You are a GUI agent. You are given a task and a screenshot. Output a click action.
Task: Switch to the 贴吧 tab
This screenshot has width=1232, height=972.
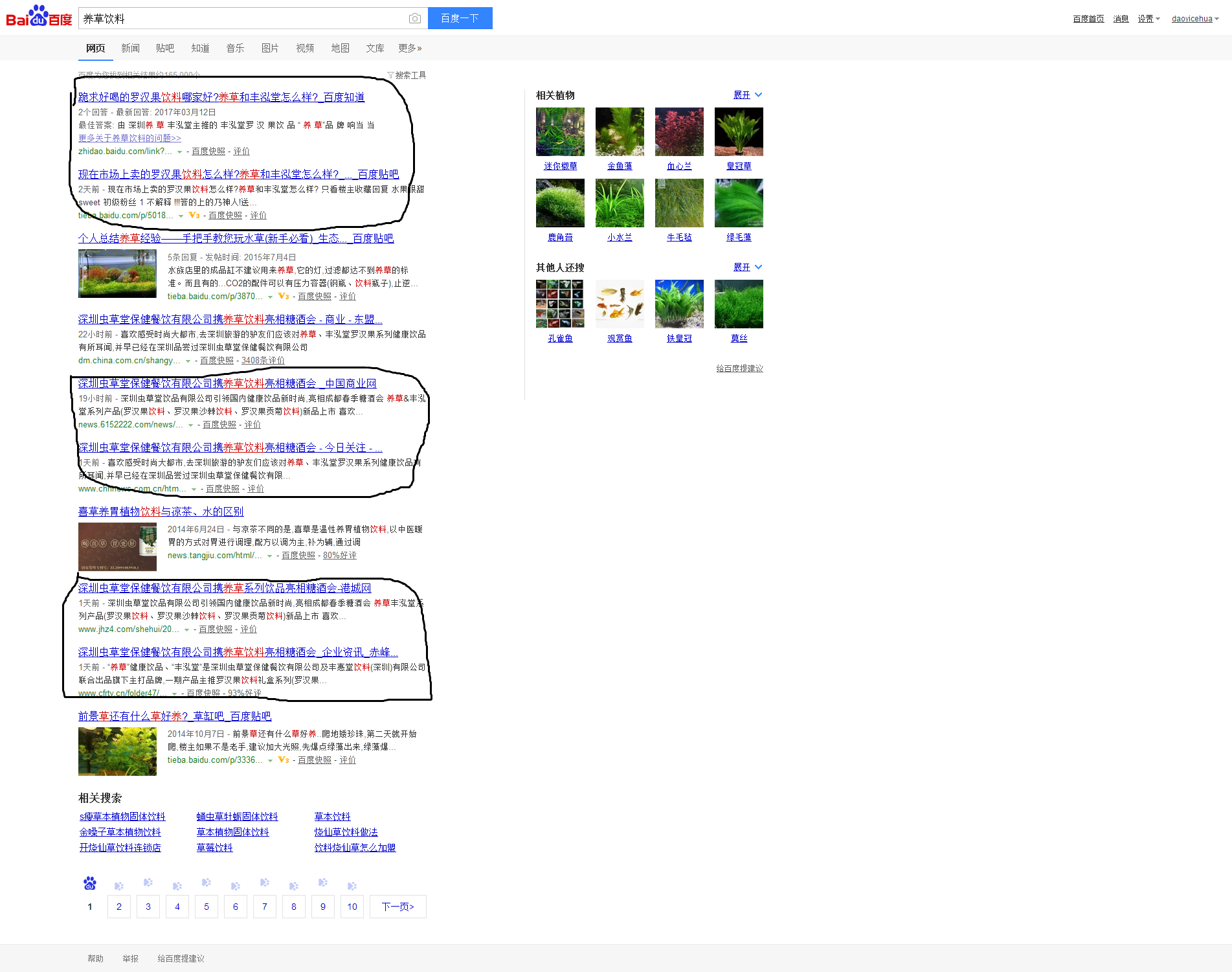pyautogui.click(x=165, y=48)
